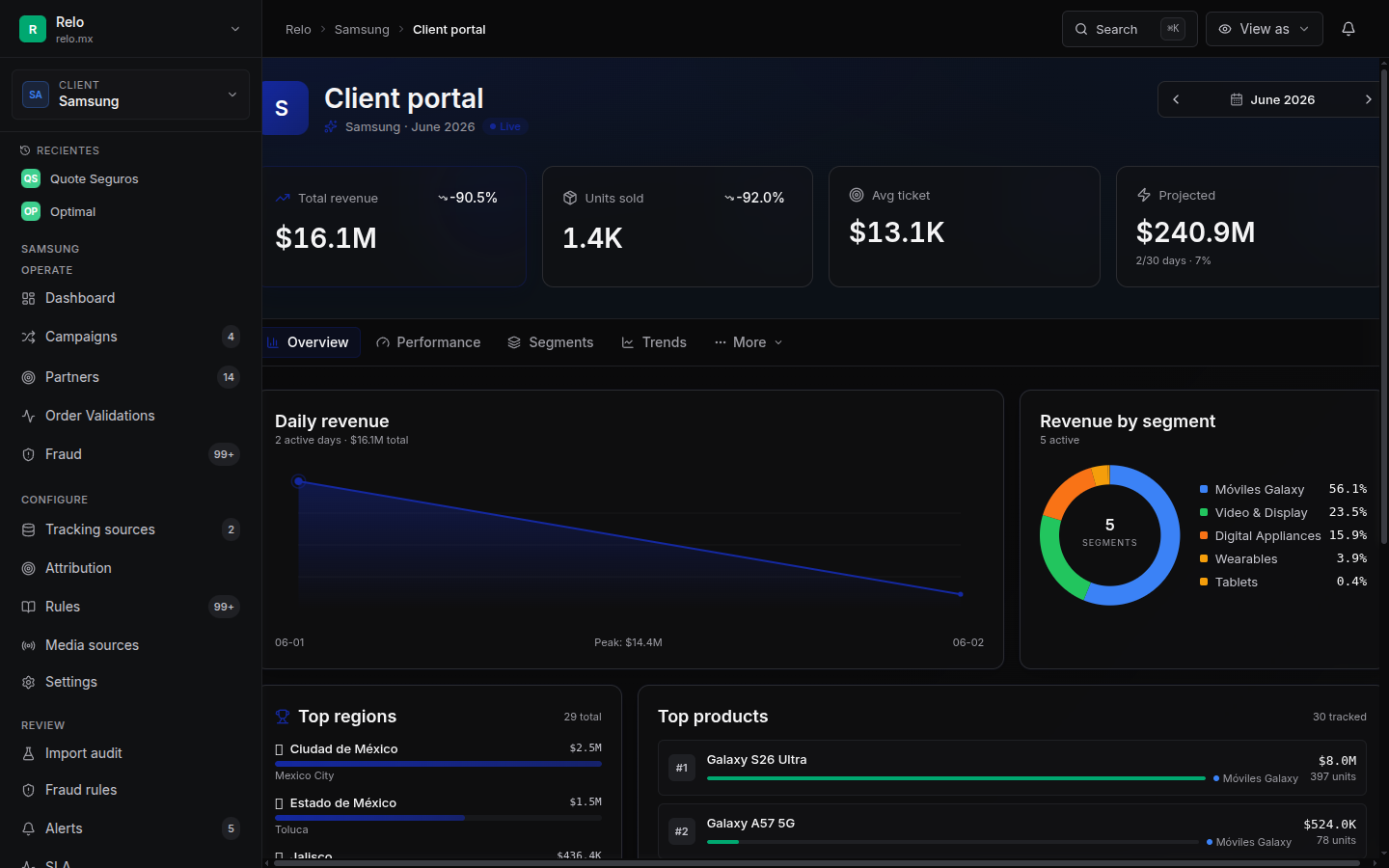Open Optimal OP icon
The height and width of the screenshot is (868, 1389).
[31, 211]
